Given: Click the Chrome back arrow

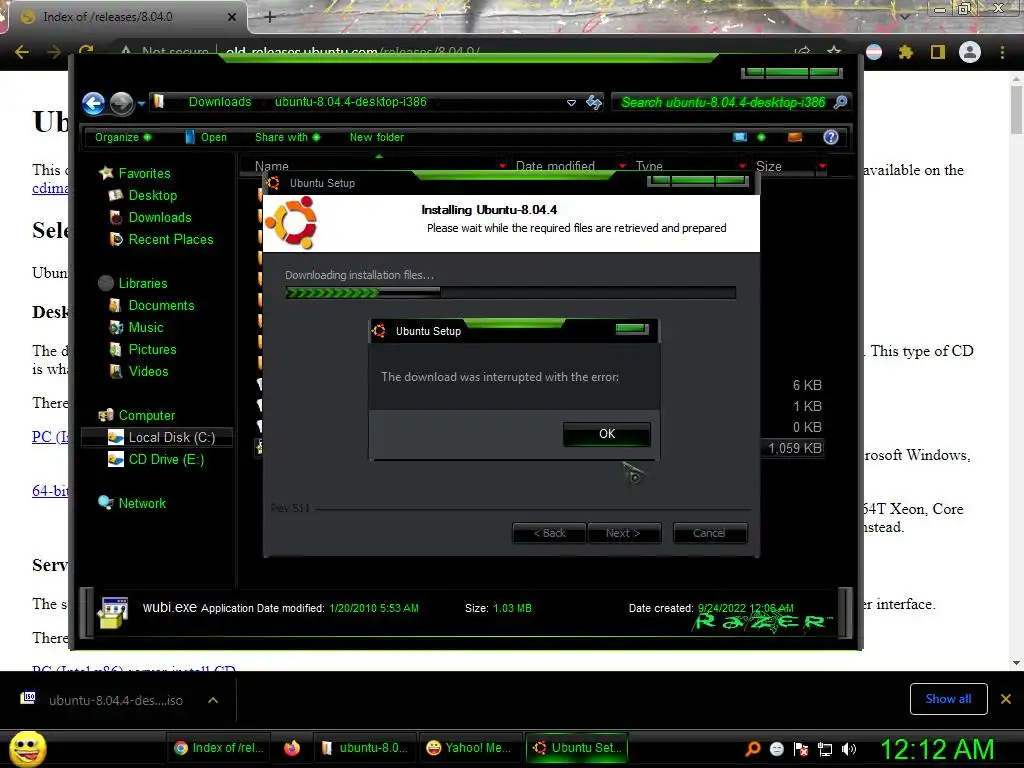Looking at the screenshot, I should point(22,52).
